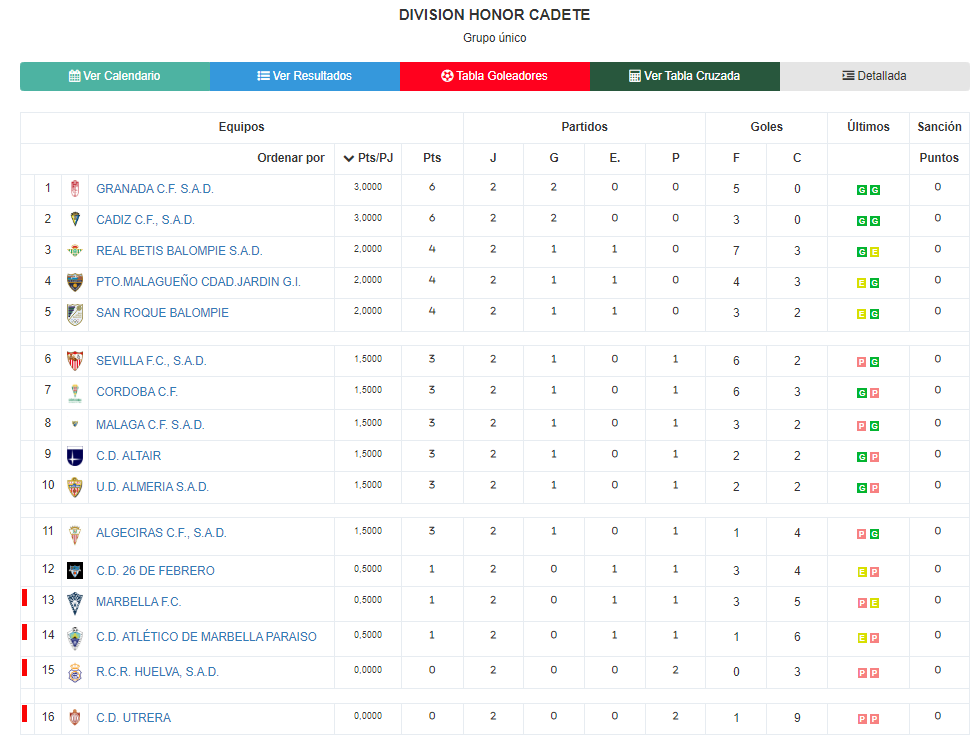The image size is (972, 740).
Task: Open C.D. UTRERA team link
Action: tap(133, 718)
